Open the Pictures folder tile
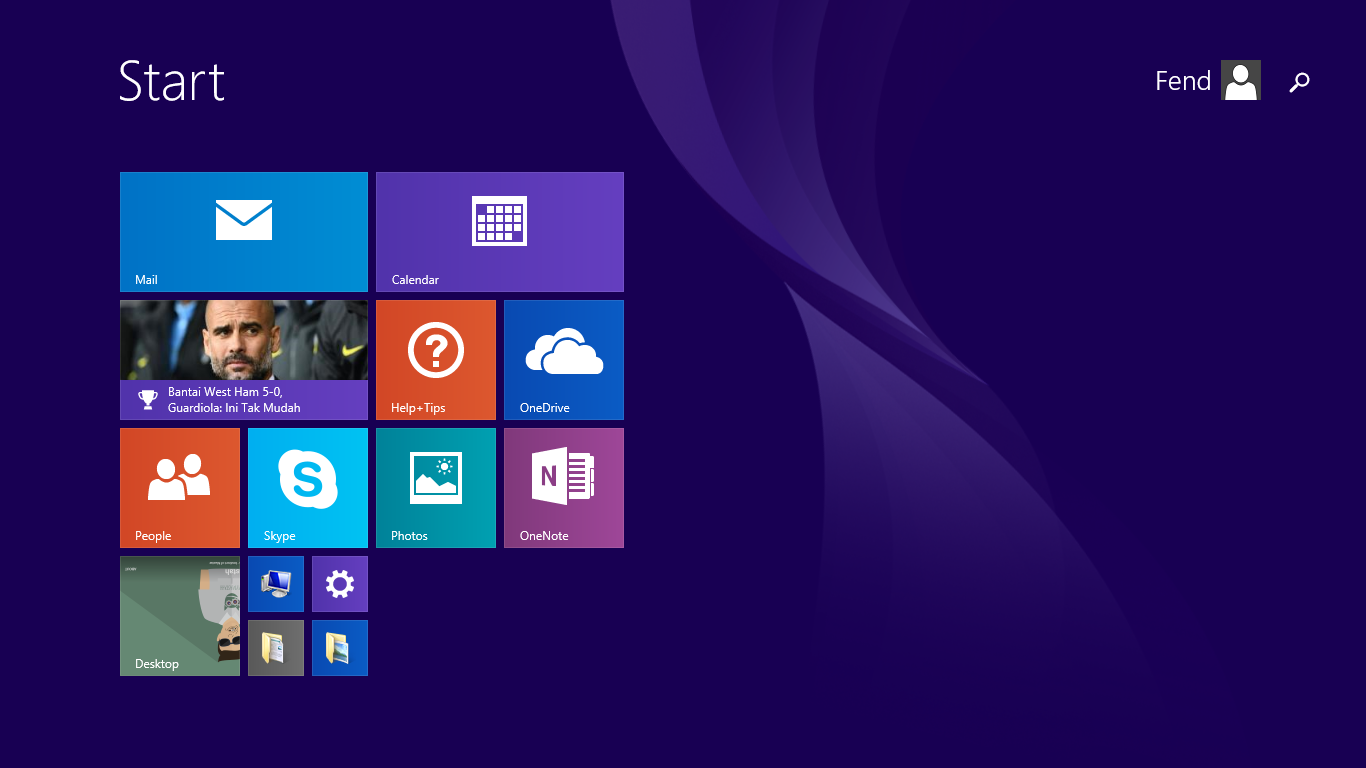 coord(339,647)
